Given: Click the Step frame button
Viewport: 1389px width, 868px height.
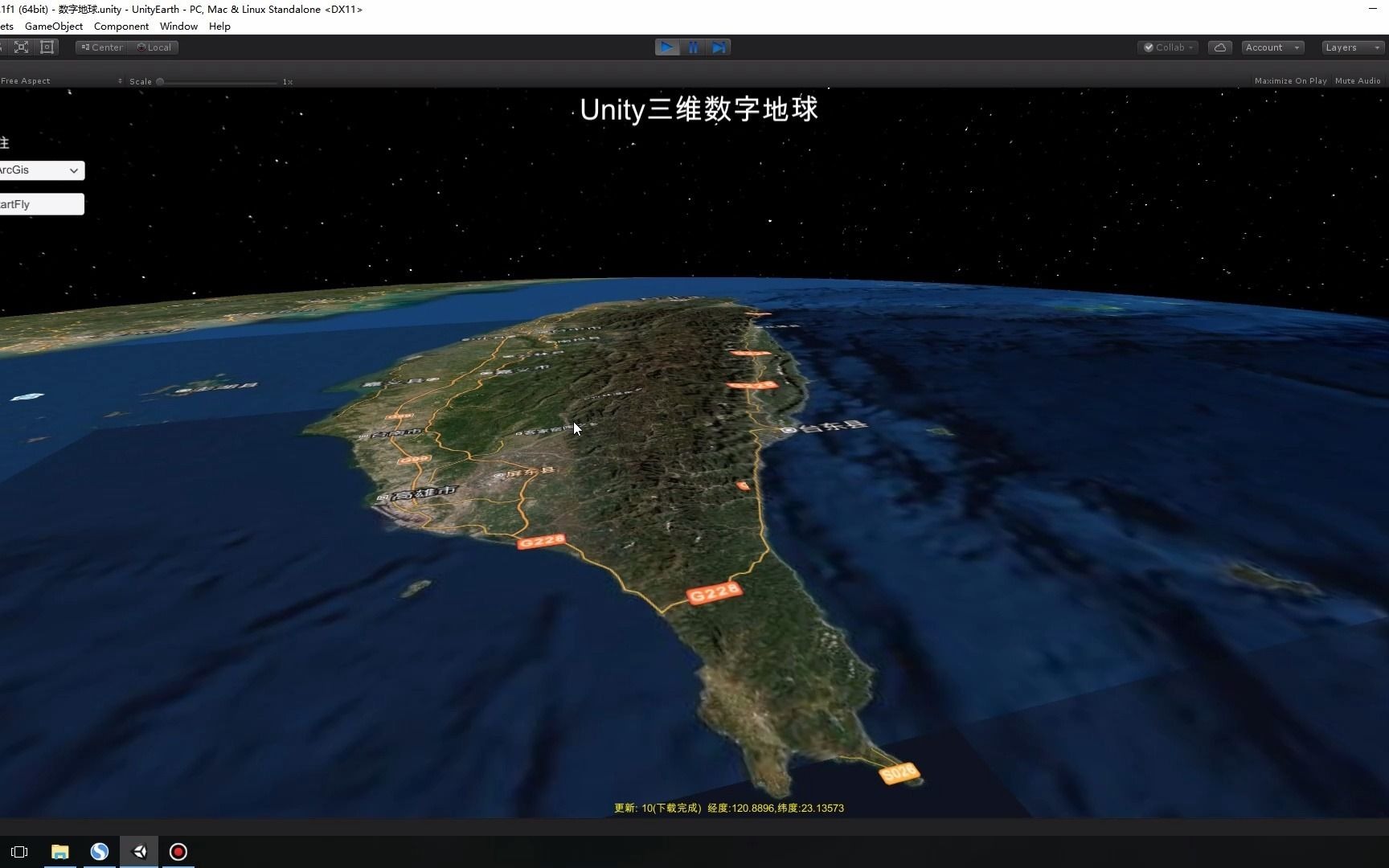Looking at the screenshot, I should [x=718, y=47].
